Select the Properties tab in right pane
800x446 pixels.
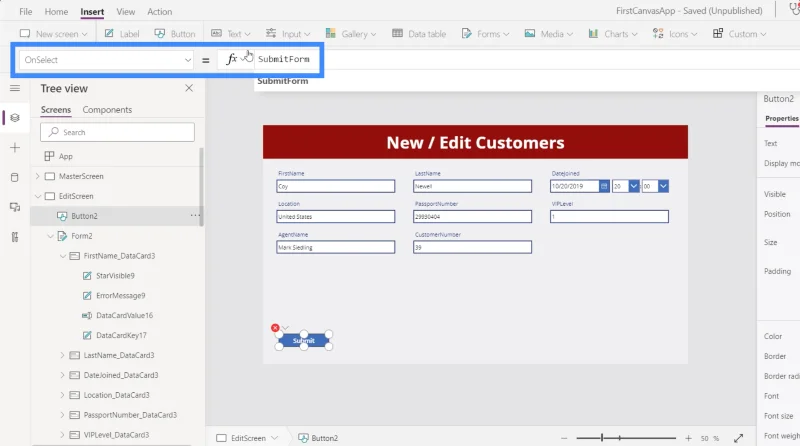(x=781, y=118)
